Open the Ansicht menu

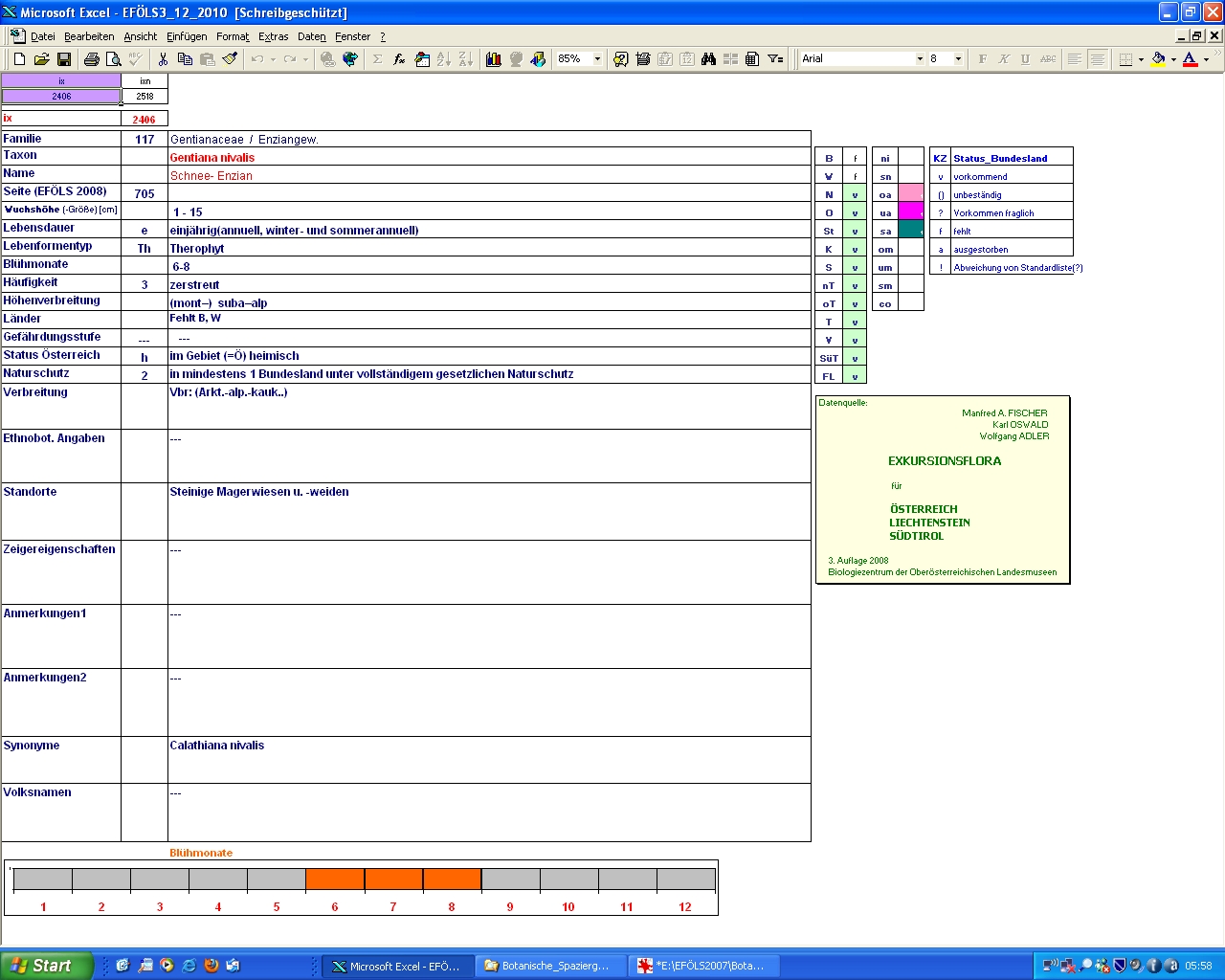click(x=140, y=36)
